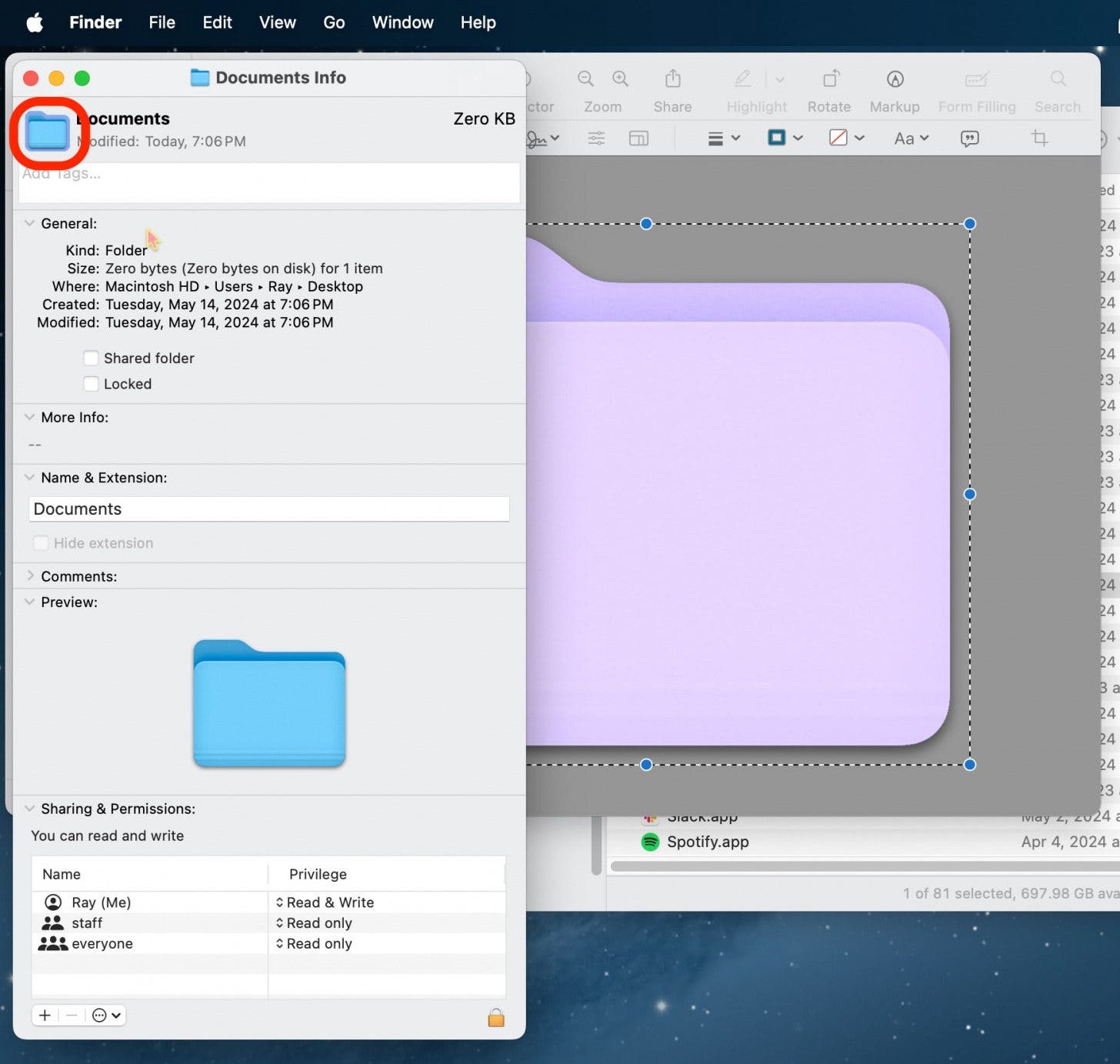
Task: Click the View menu in Finder
Action: pos(277,22)
